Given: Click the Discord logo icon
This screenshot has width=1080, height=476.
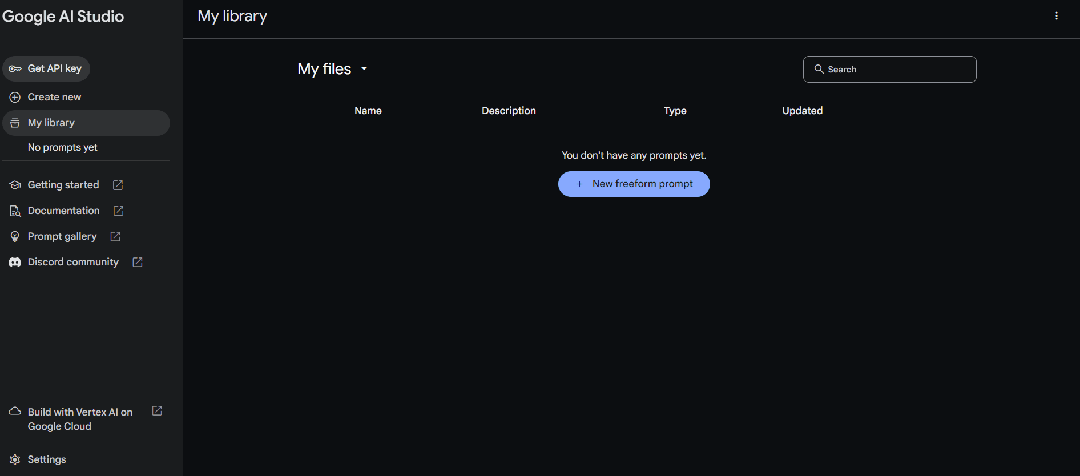Looking at the screenshot, I should [x=15, y=262].
